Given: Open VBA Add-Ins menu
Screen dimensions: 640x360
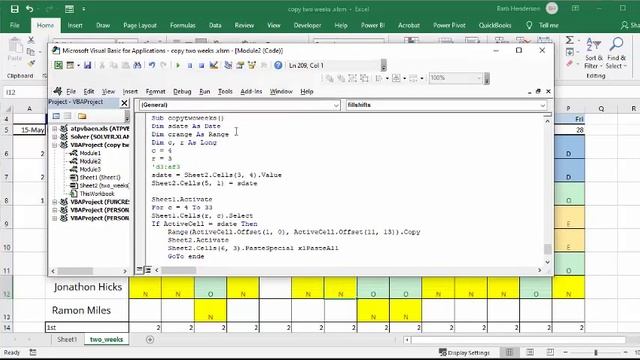Looking at the screenshot, I should [251, 91].
